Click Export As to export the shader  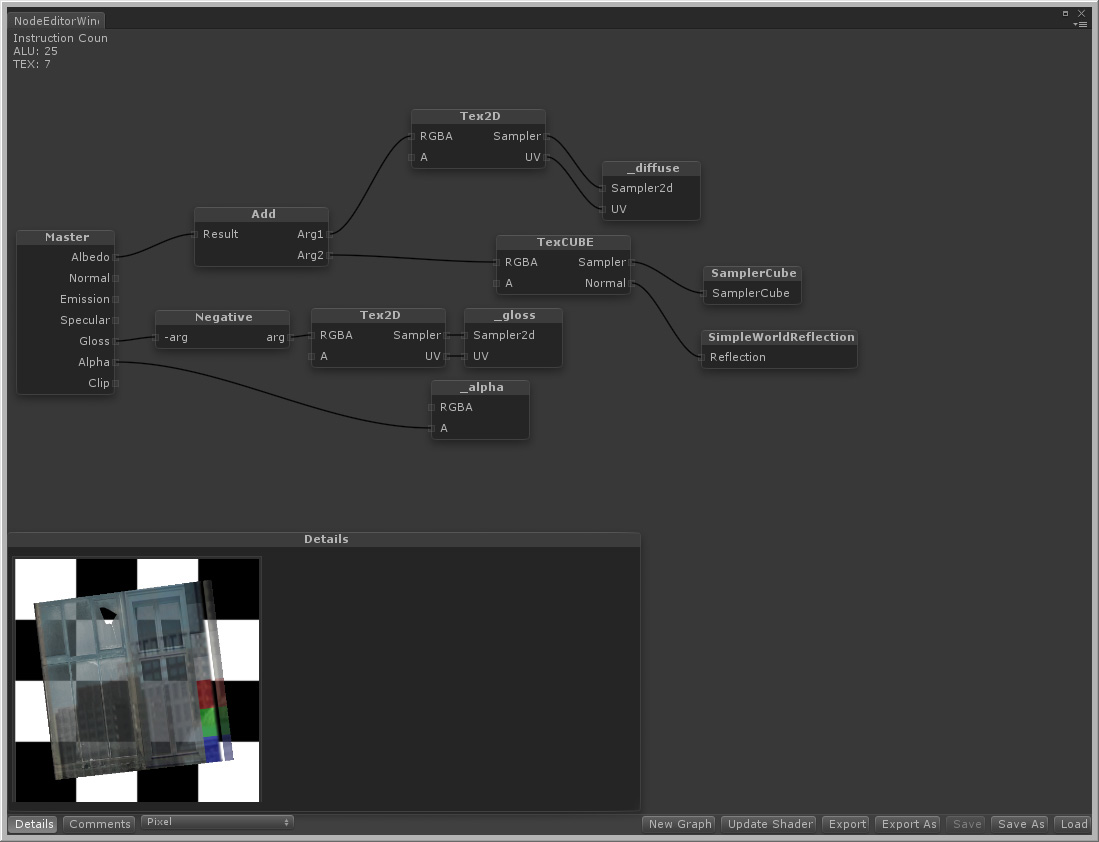click(x=907, y=824)
